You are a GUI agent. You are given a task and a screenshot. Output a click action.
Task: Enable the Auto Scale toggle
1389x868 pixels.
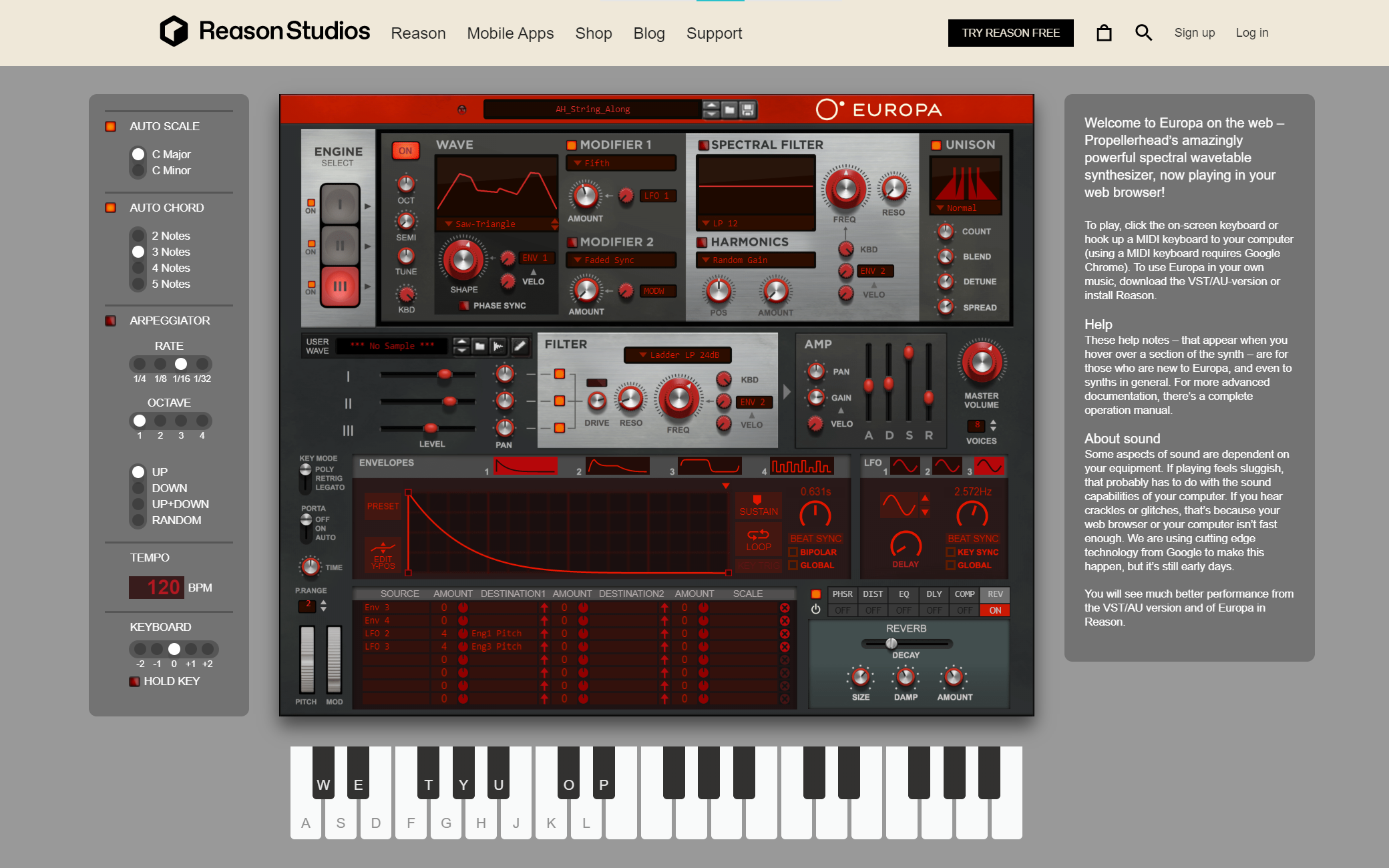pos(111,126)
